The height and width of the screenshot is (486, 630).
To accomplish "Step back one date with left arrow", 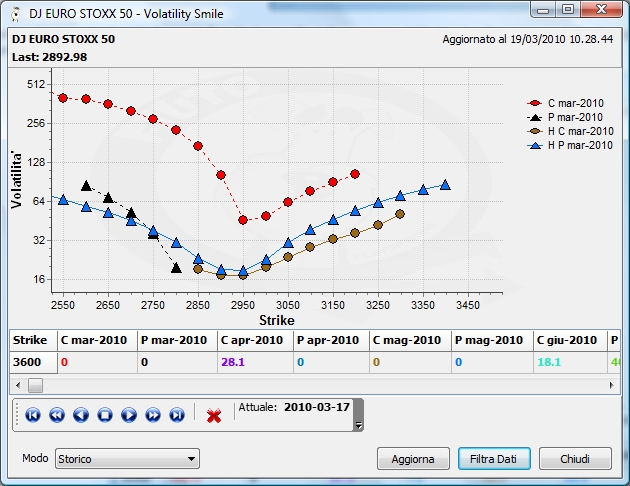I will [81, 415].
